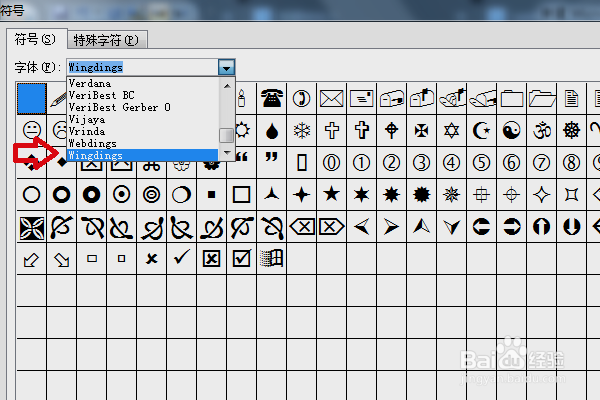Open the font dropdown arrow
This screenshot has height=400, width=600.
(x=226, y=67)
